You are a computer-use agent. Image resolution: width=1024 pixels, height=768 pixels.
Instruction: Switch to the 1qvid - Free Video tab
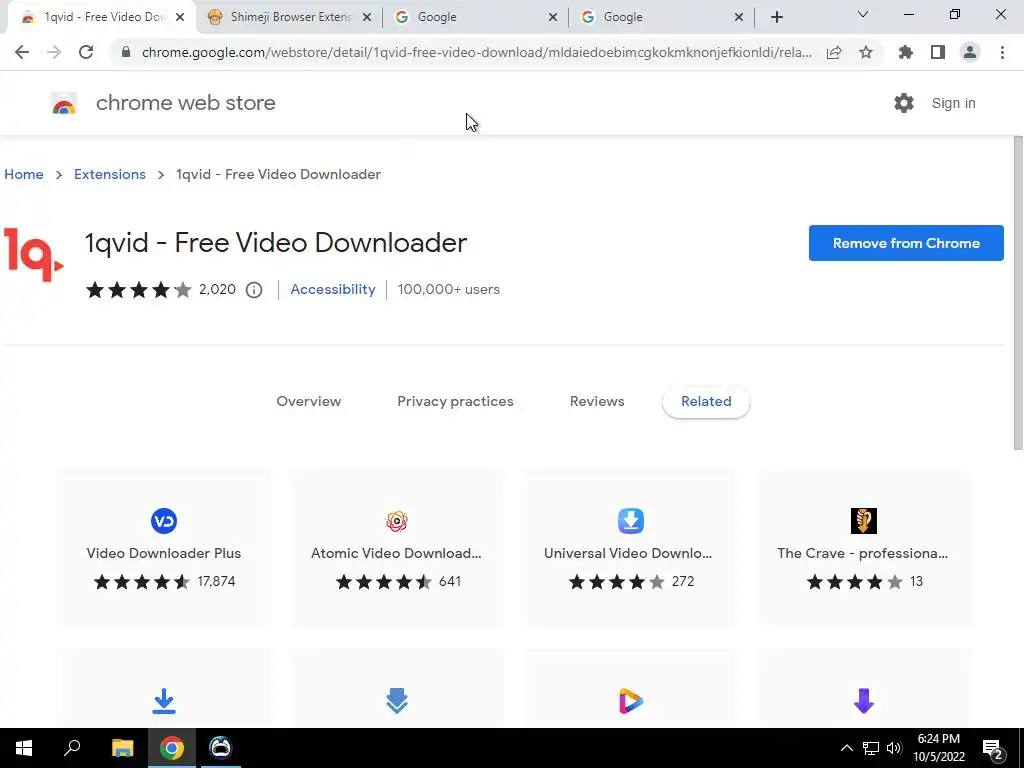coord(101,18)
